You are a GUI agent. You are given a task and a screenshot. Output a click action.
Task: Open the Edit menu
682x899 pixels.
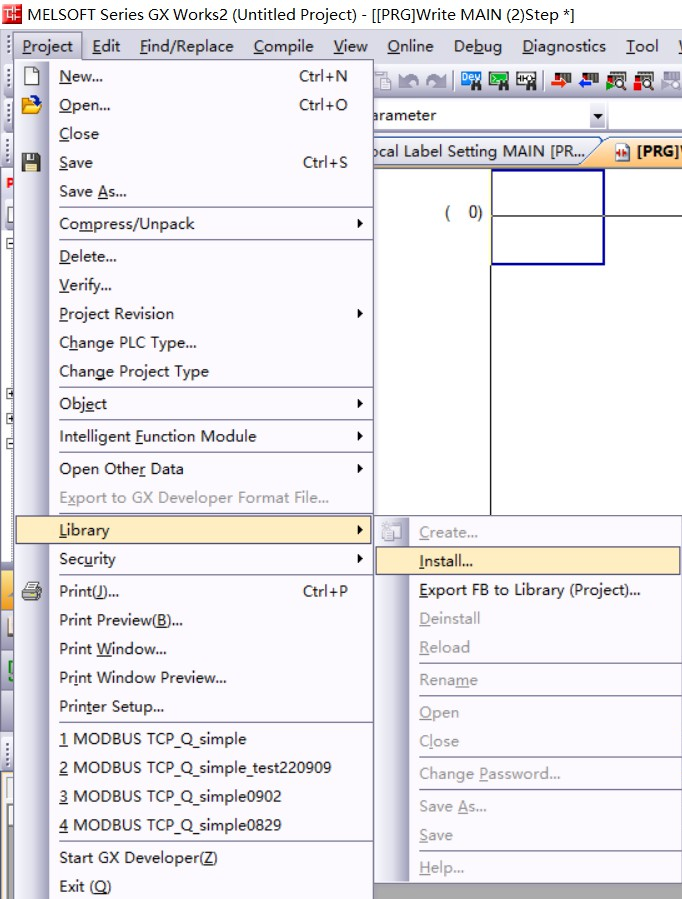point(106,46)
